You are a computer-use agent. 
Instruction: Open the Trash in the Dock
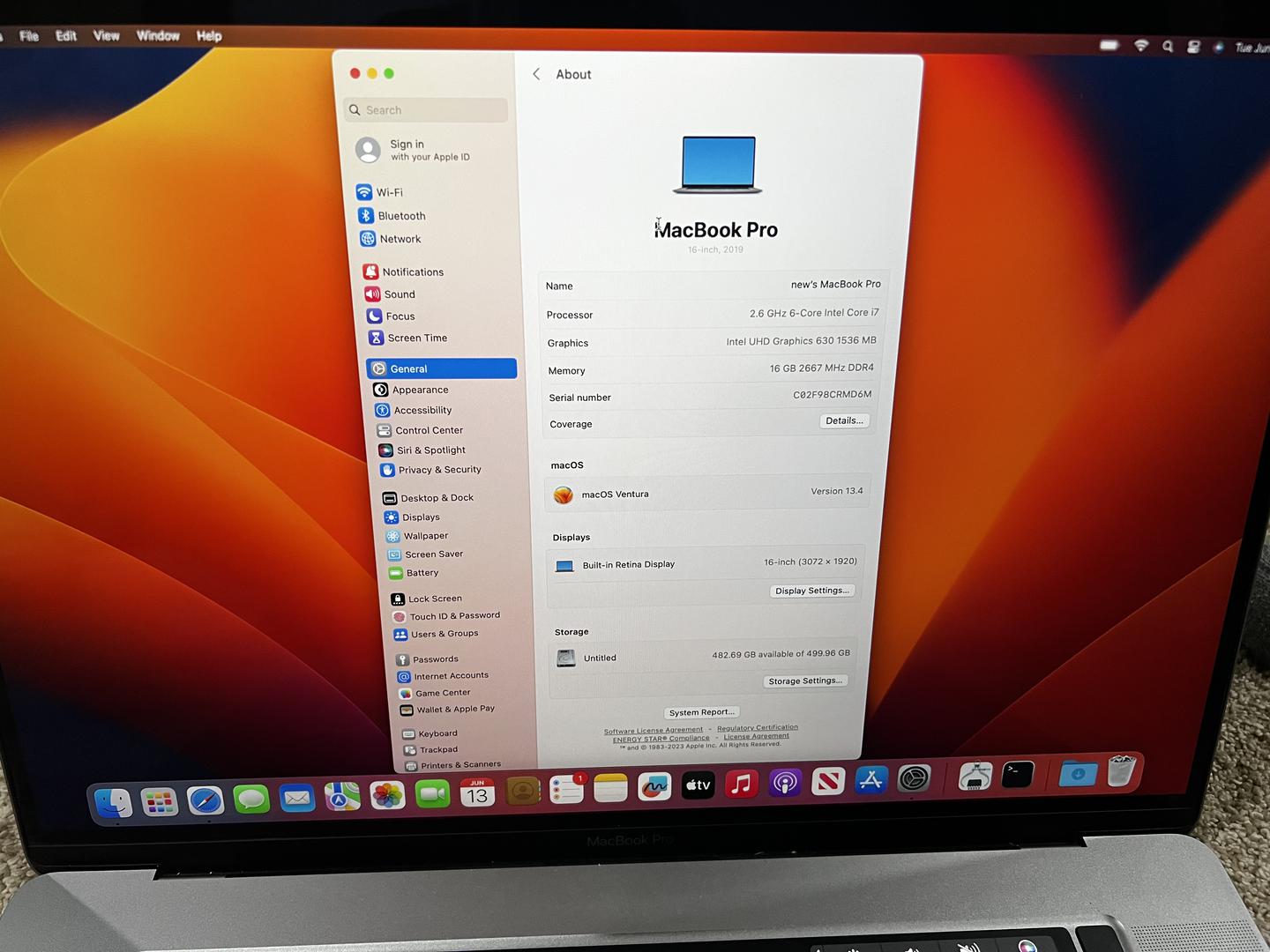[1121, 771]
